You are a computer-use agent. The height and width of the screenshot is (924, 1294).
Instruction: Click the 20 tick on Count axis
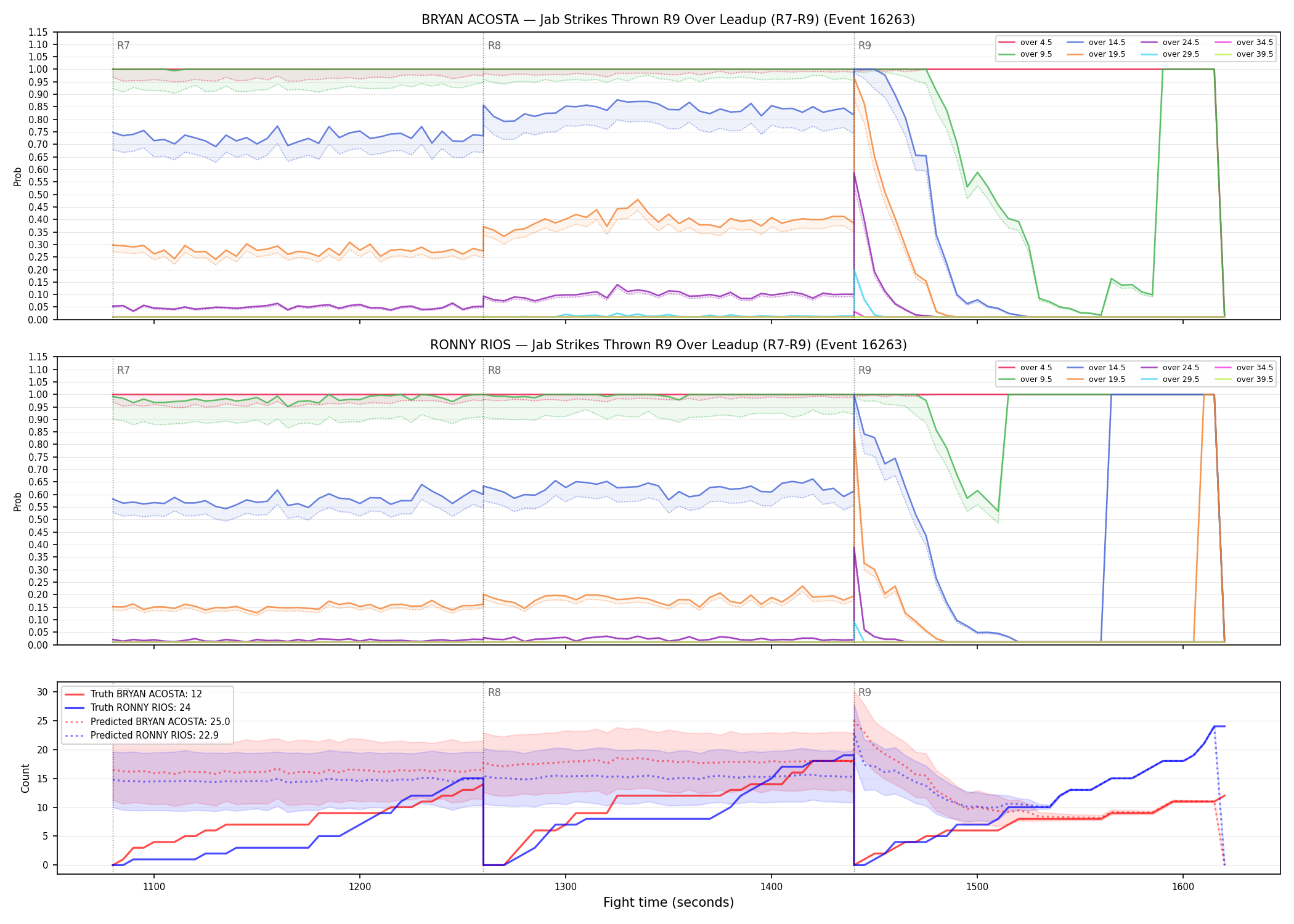[42, 750]
